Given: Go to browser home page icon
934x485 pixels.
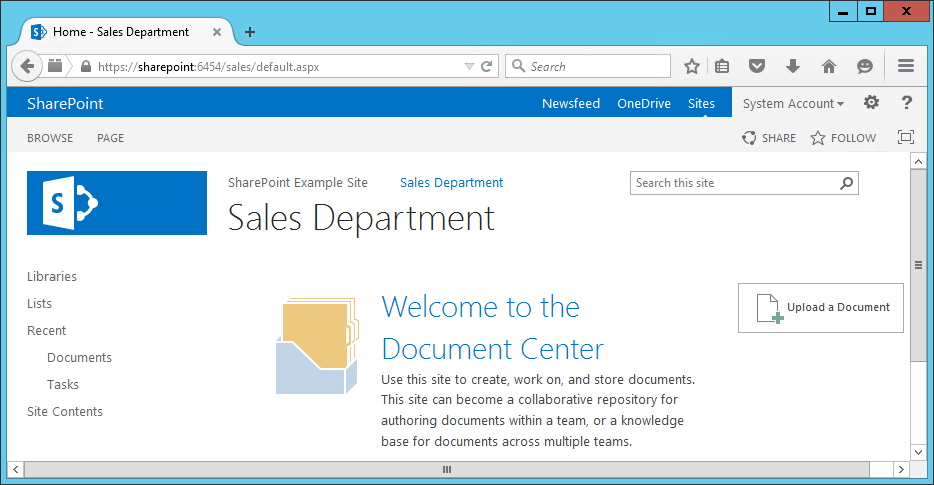Looking at the screenshot, I should [x=829, y=66].
